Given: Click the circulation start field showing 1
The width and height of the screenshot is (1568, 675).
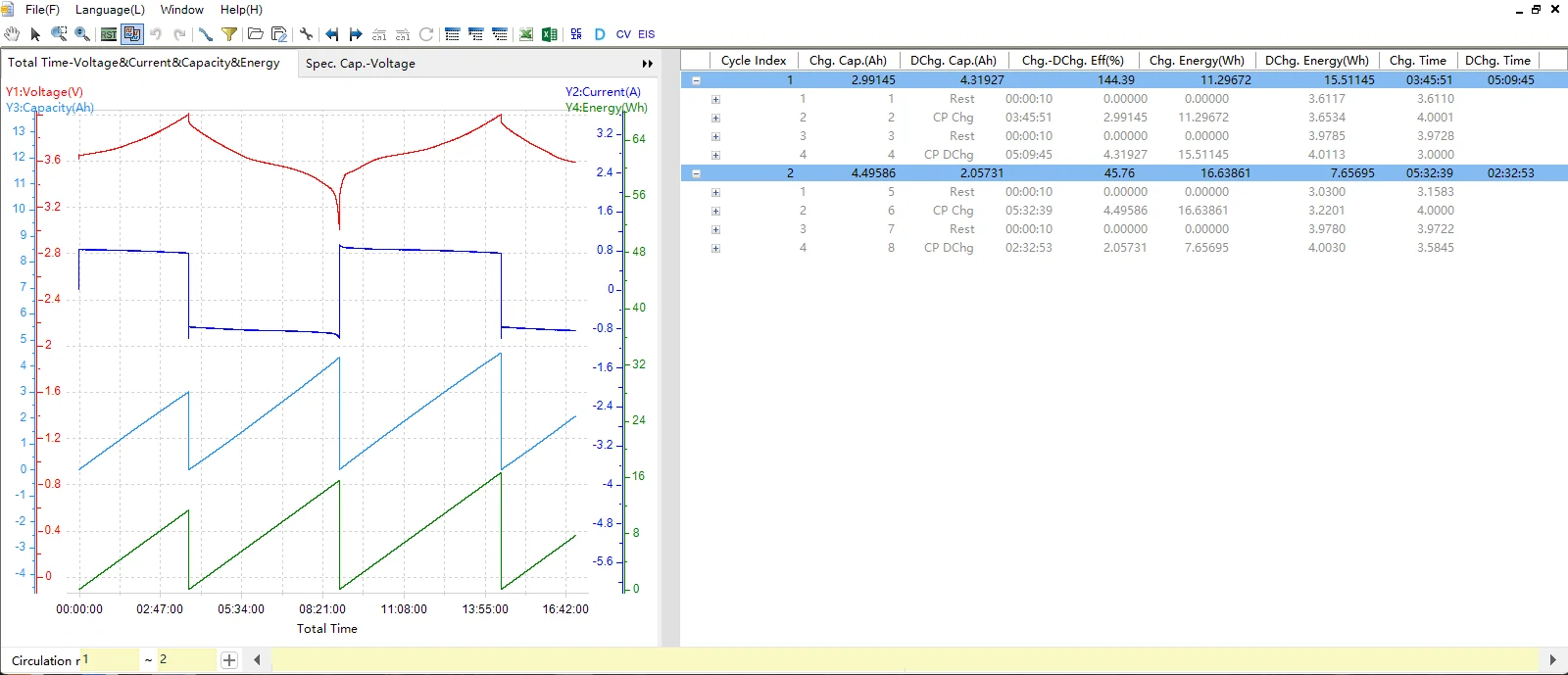Looking at the screenshot, I should (x=110, y=660).
